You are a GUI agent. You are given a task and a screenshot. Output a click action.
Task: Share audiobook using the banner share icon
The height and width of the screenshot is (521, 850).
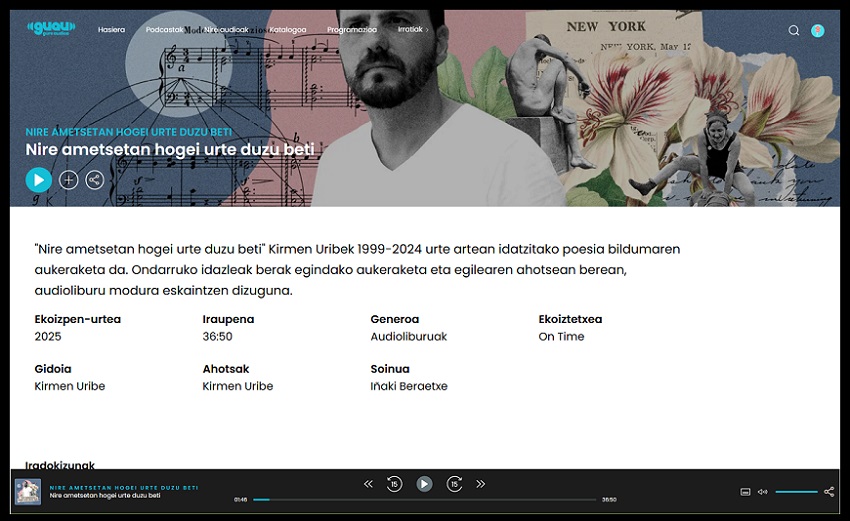tap(94, 180)
